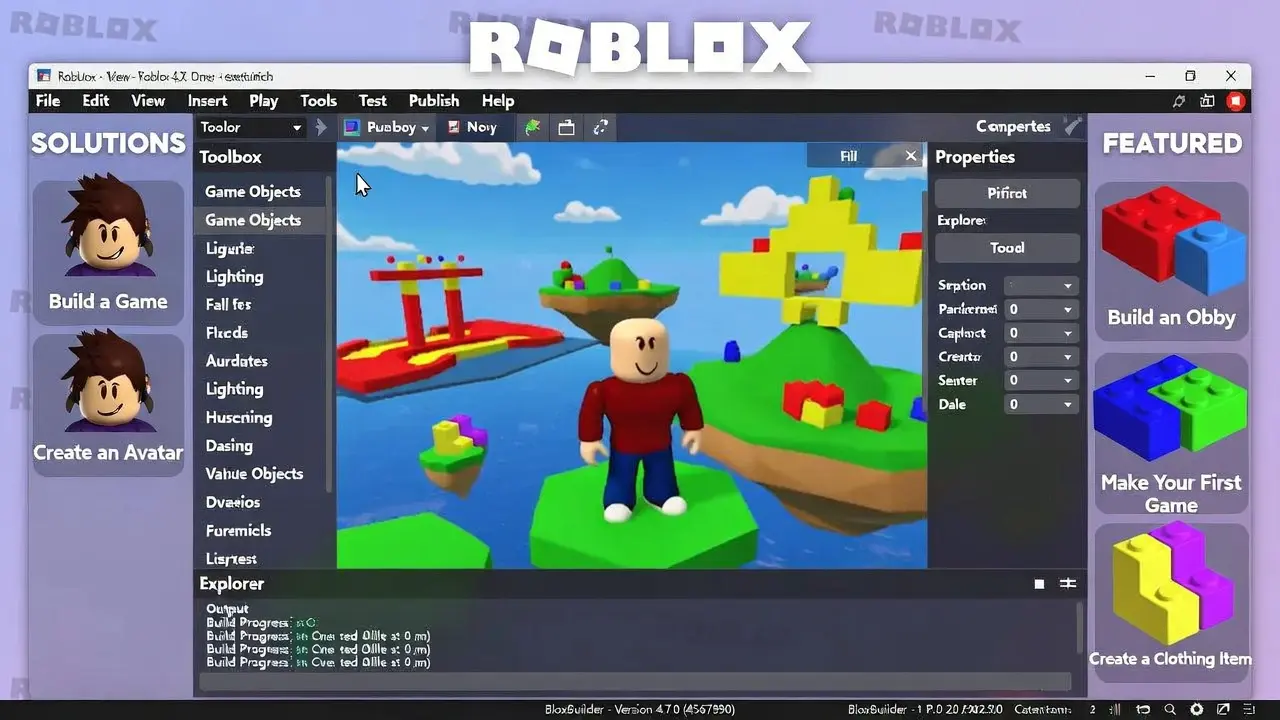Select Value Objects in the Toolbox list
Viewport: 1280px width, 720px height.
pos(254,474)
